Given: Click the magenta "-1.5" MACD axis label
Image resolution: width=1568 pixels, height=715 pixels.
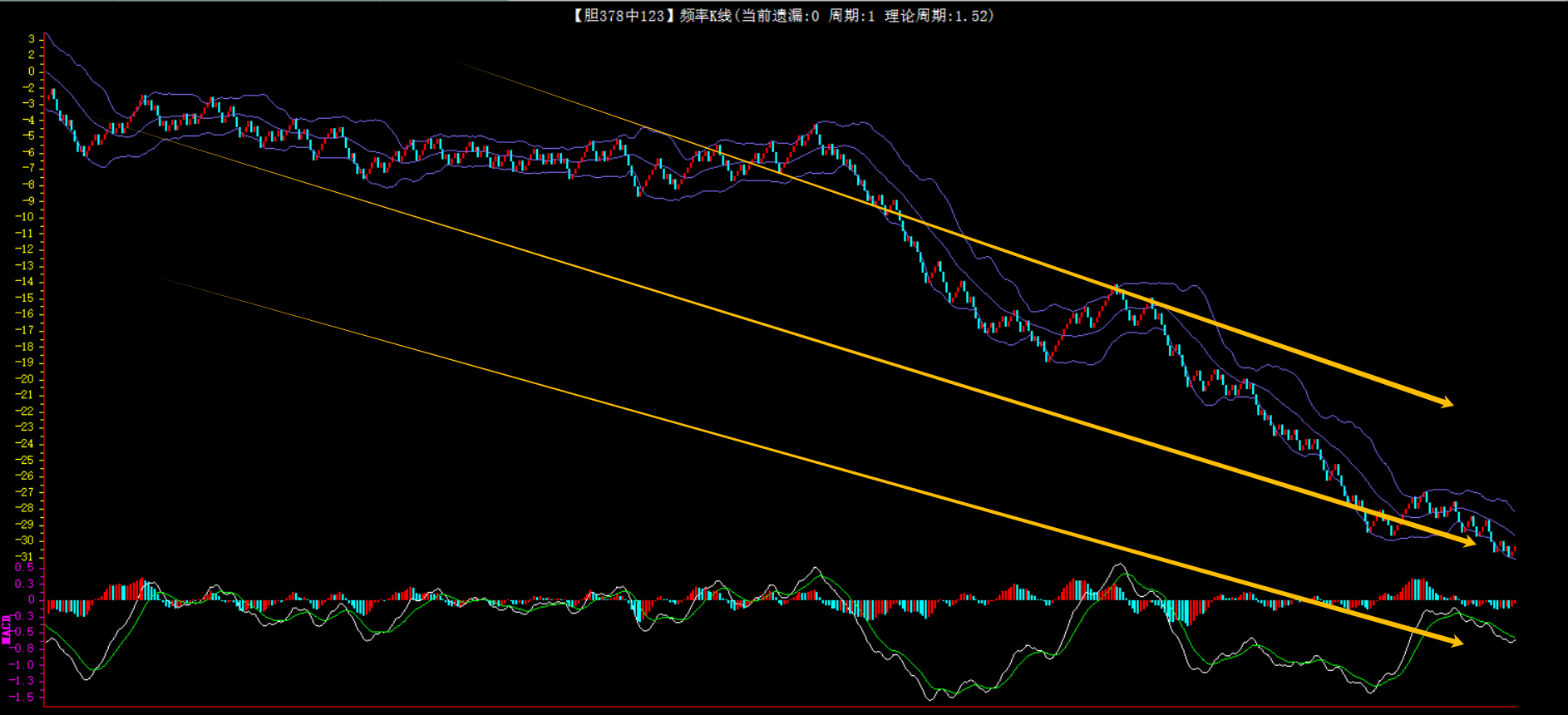Looking at the screenshot, I should 25,698.
